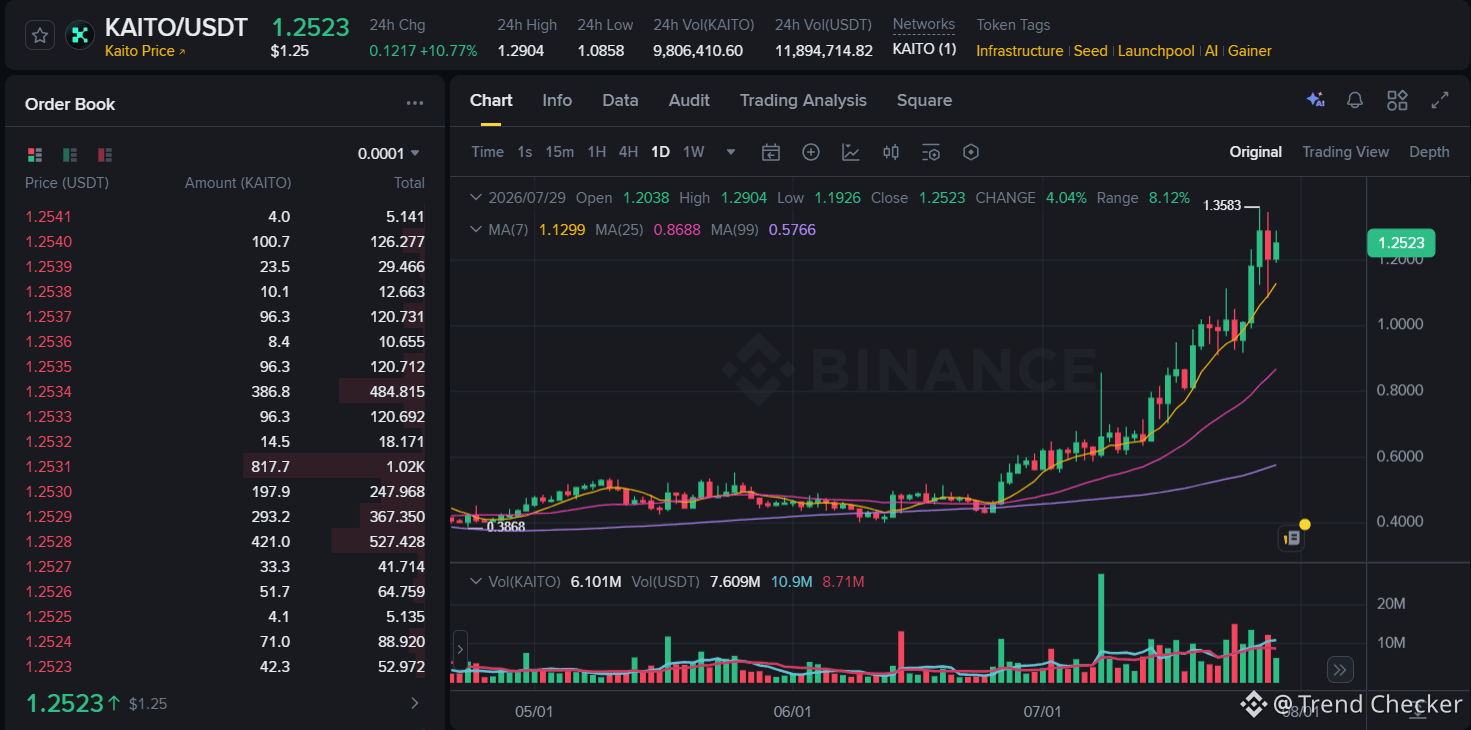Image resolution: width=1471 pixels, height=730 pixels.
Task: Open the calendar date range tool
Action: click(x=771, y=152)
